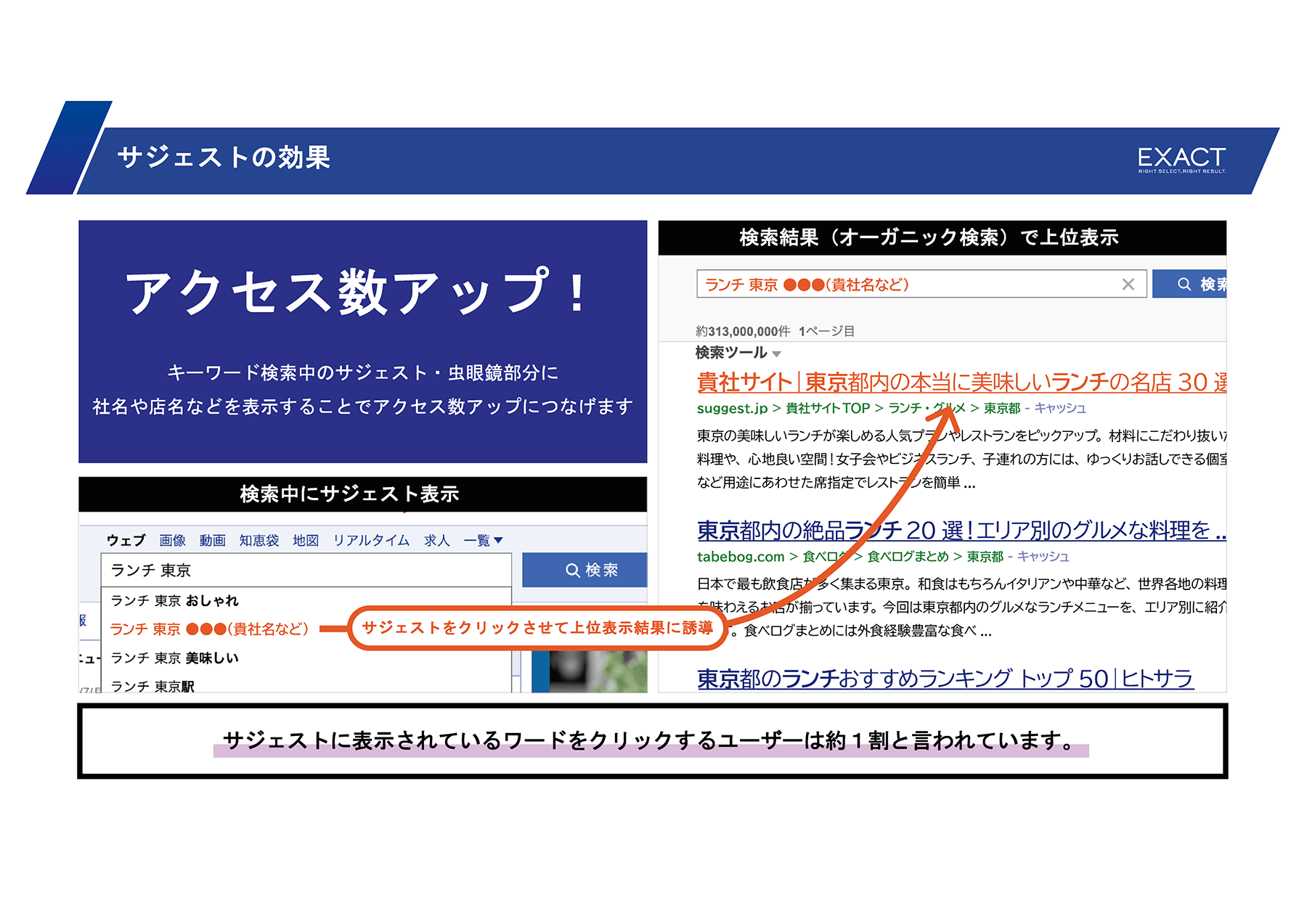
Task: Click the EXACT logo in the header
Action: tap(1181, 159)
